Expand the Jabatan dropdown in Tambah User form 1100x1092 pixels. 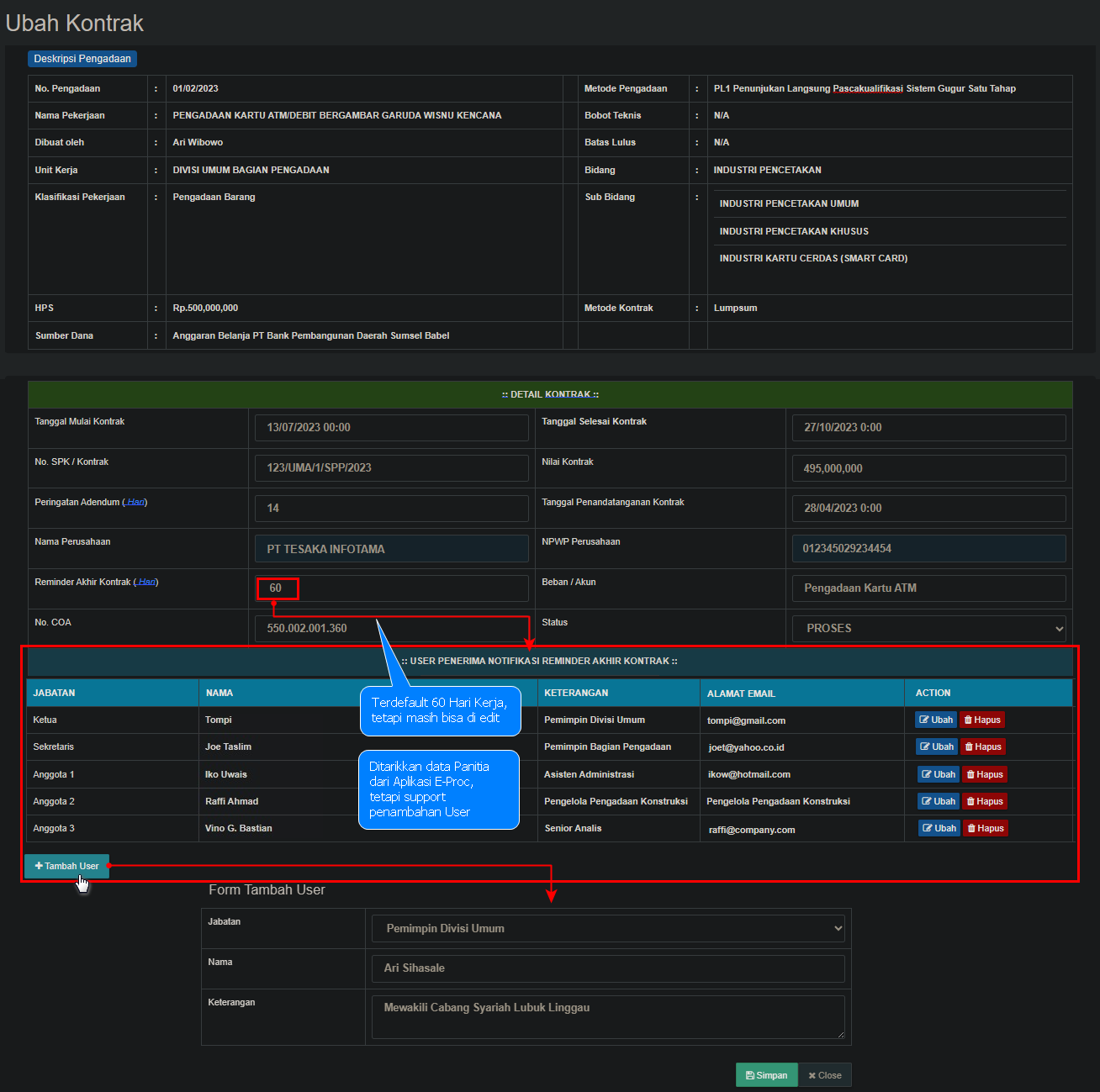tap(607, 928)
